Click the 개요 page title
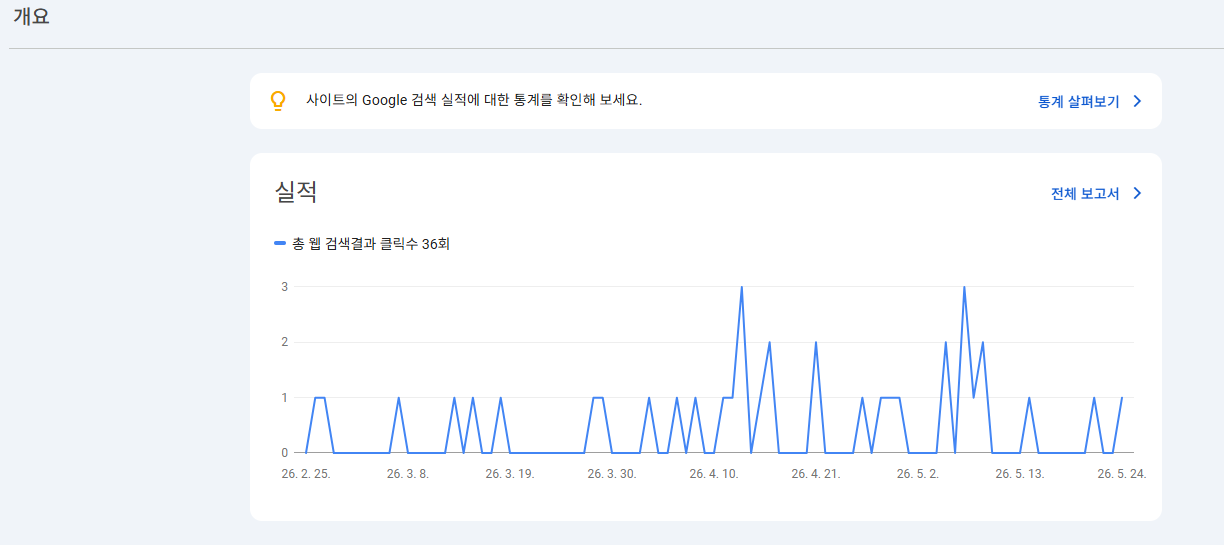 click(31, 17)
